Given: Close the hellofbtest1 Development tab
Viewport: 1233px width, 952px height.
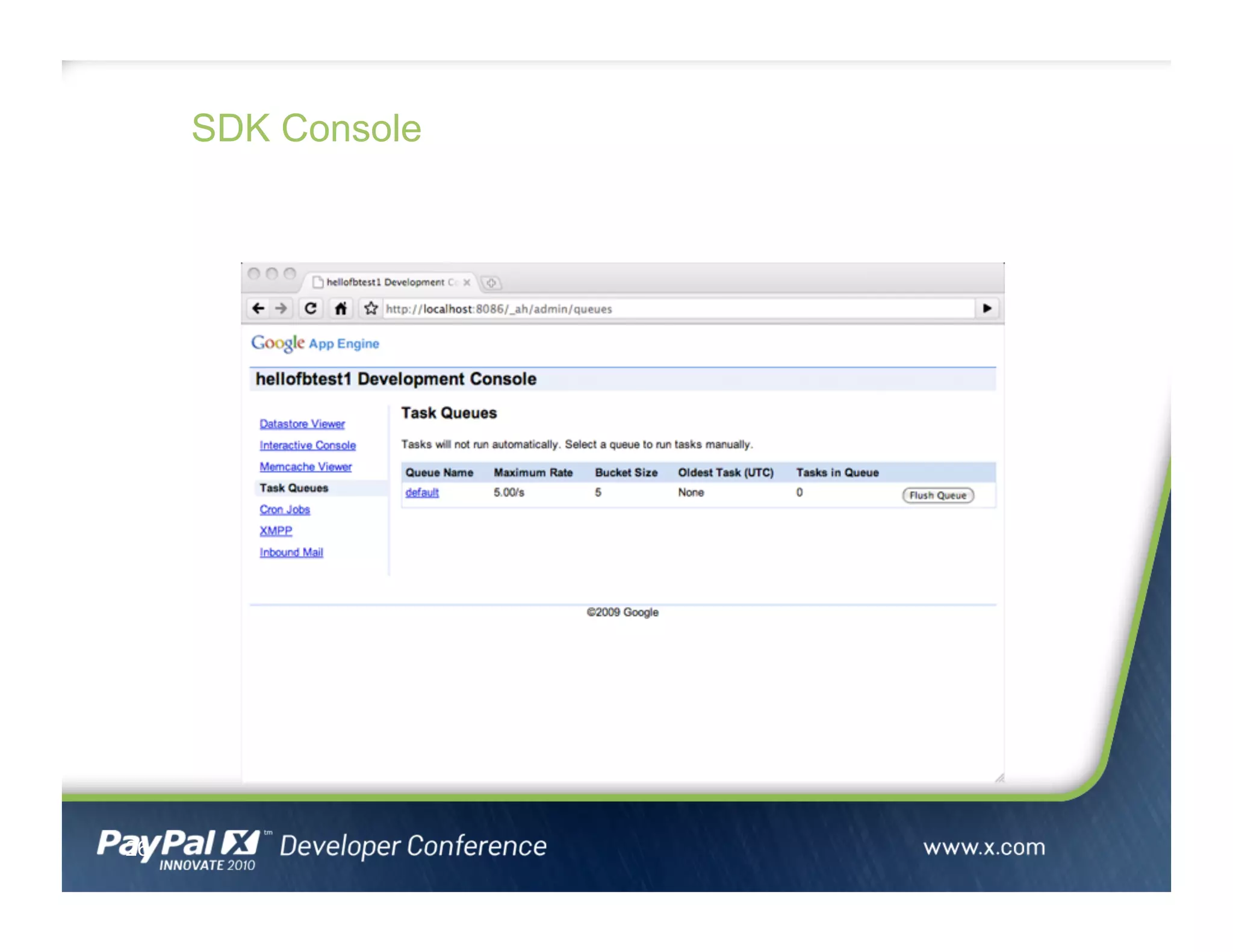Looking at the screenshot, I should (467, 282).
